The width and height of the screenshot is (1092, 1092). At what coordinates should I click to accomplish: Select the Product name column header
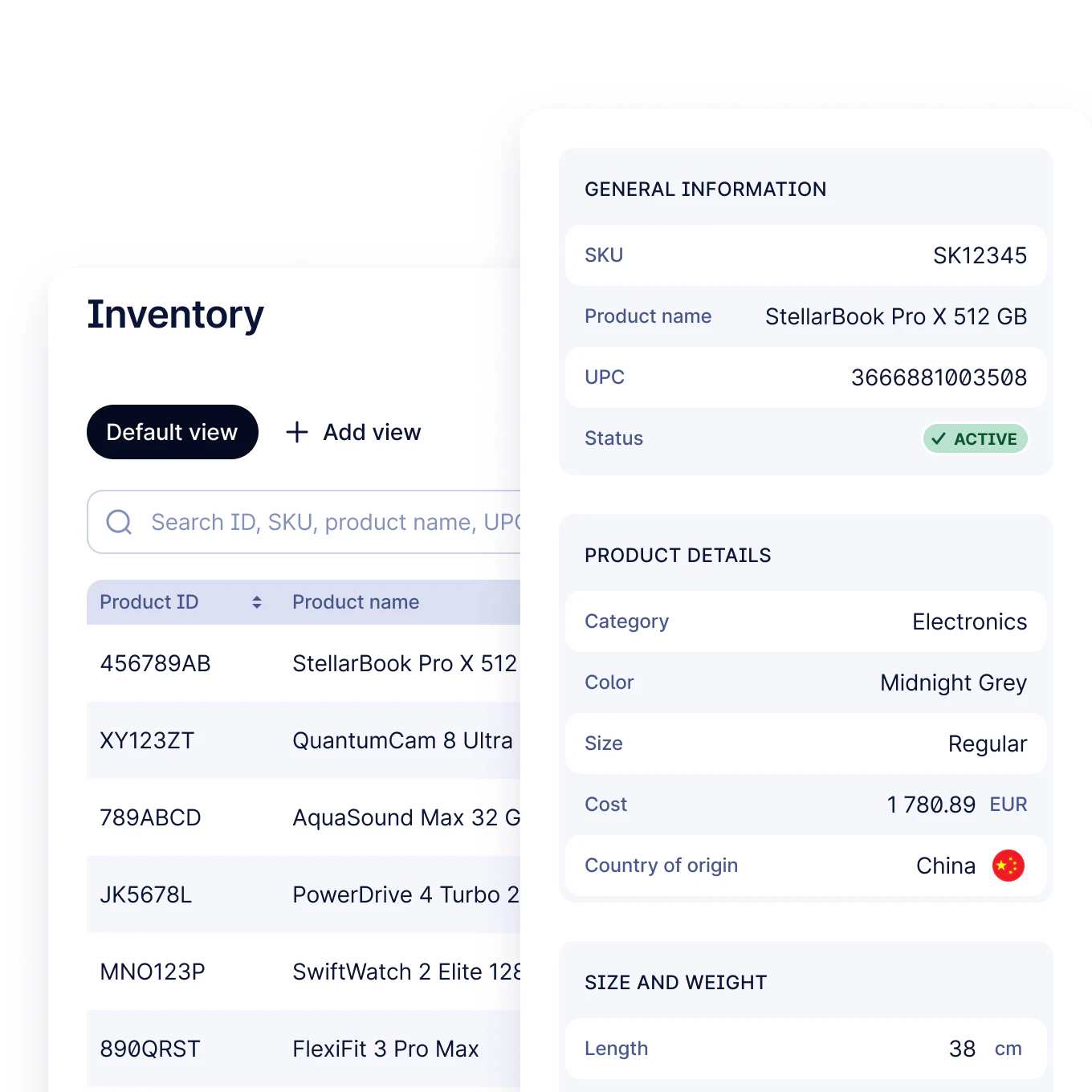coord(356,602)
